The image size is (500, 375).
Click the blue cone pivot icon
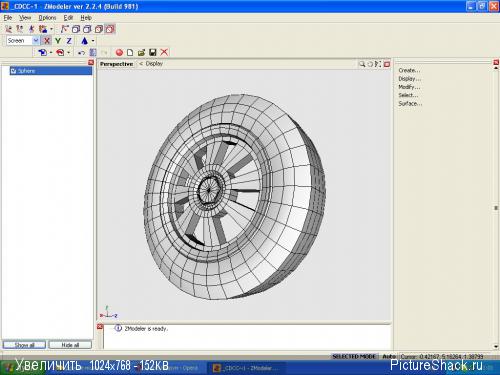tap(84, 41)
